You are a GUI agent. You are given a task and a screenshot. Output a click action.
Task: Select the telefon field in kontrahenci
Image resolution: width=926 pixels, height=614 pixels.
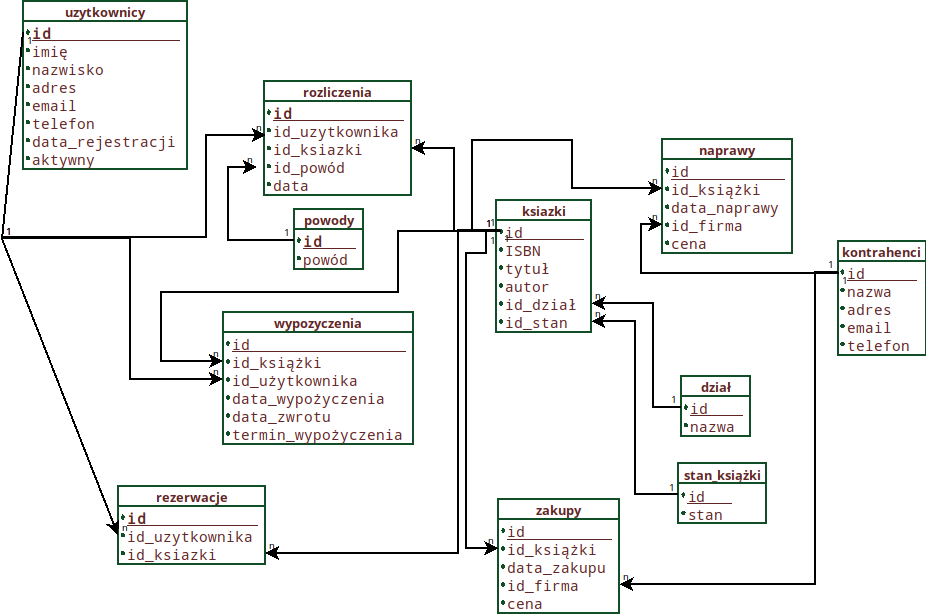pyautogui.click(x=878, y=347)
